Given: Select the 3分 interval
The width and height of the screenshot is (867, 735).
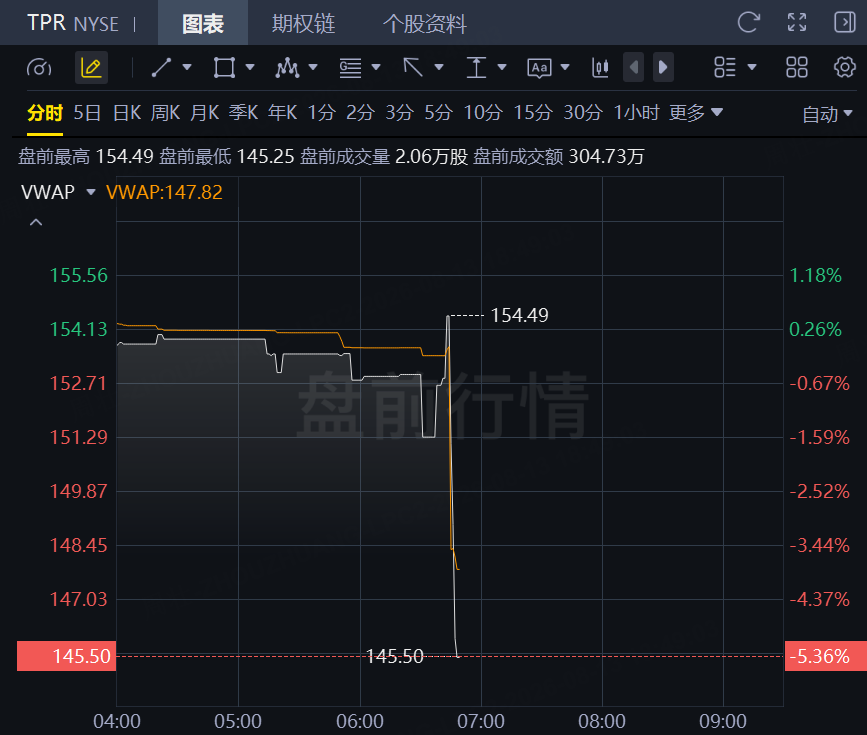Looking at the screenshot, I should click(400, 113).
